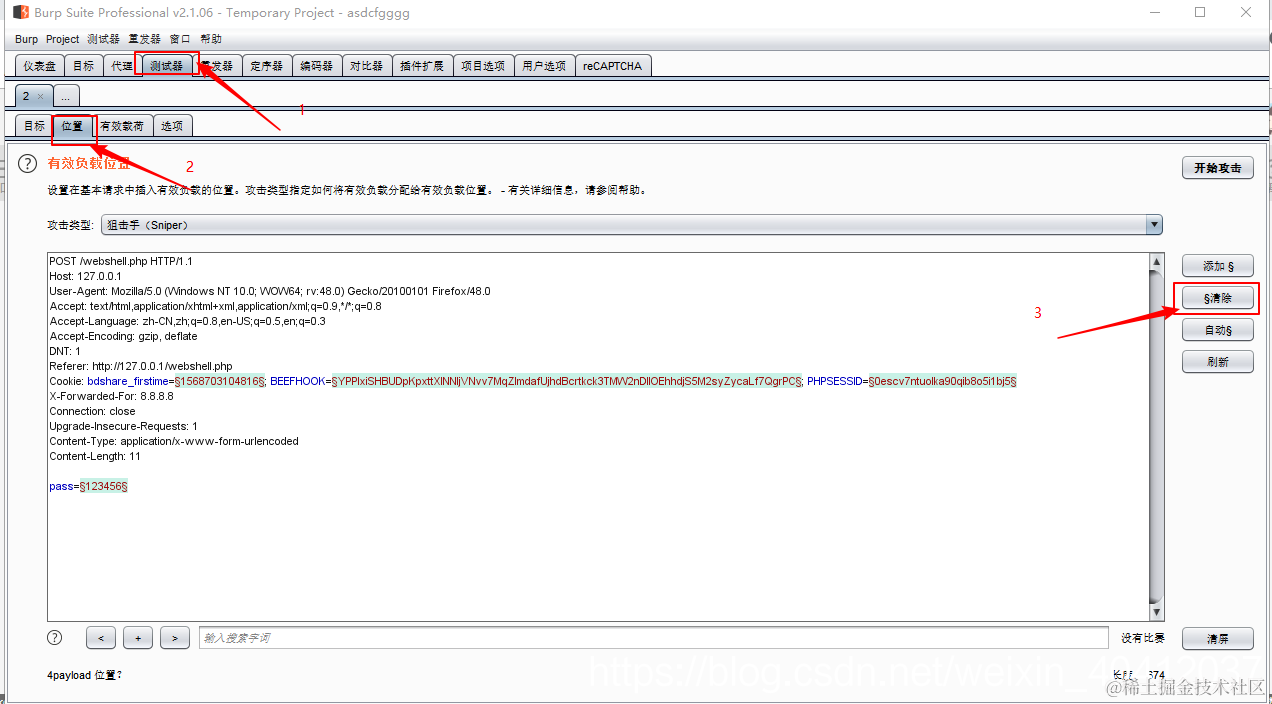Viewport: 1272px width, 704px height.
Task: Click the 开始攻击 start attack button
Action: 1217,168
